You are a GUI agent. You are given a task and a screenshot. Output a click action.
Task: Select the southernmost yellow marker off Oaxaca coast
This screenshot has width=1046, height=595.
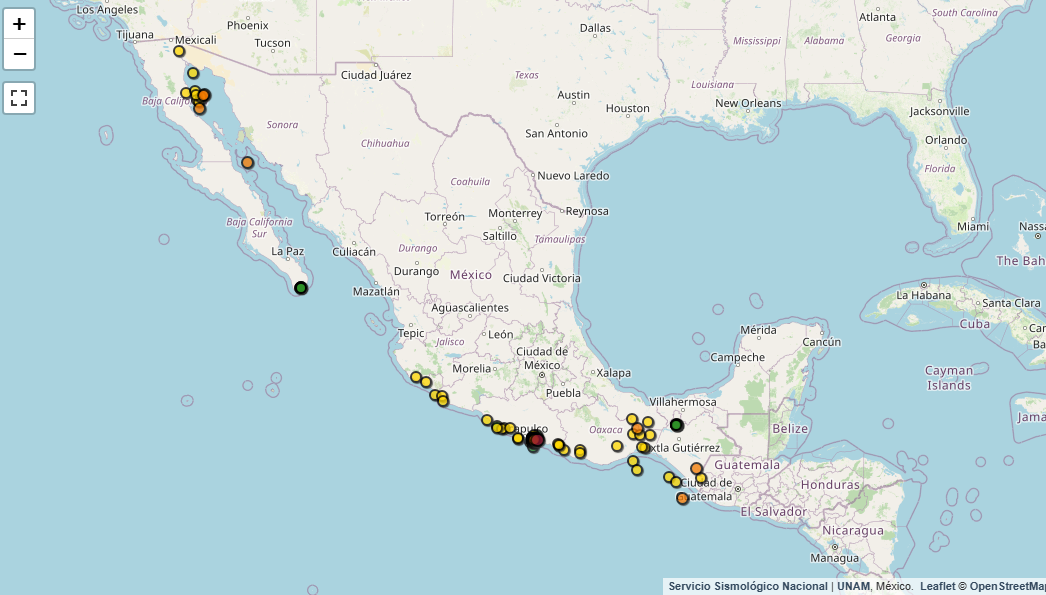tap(637, 470)
